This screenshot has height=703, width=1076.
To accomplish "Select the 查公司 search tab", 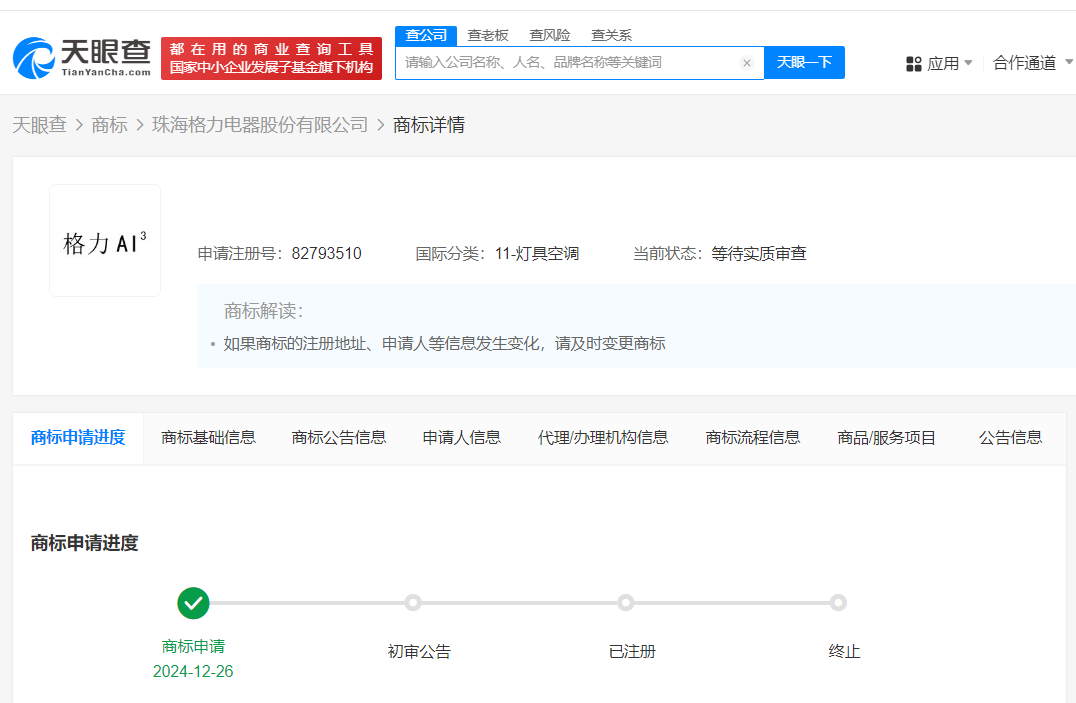I will click(426, 35).
